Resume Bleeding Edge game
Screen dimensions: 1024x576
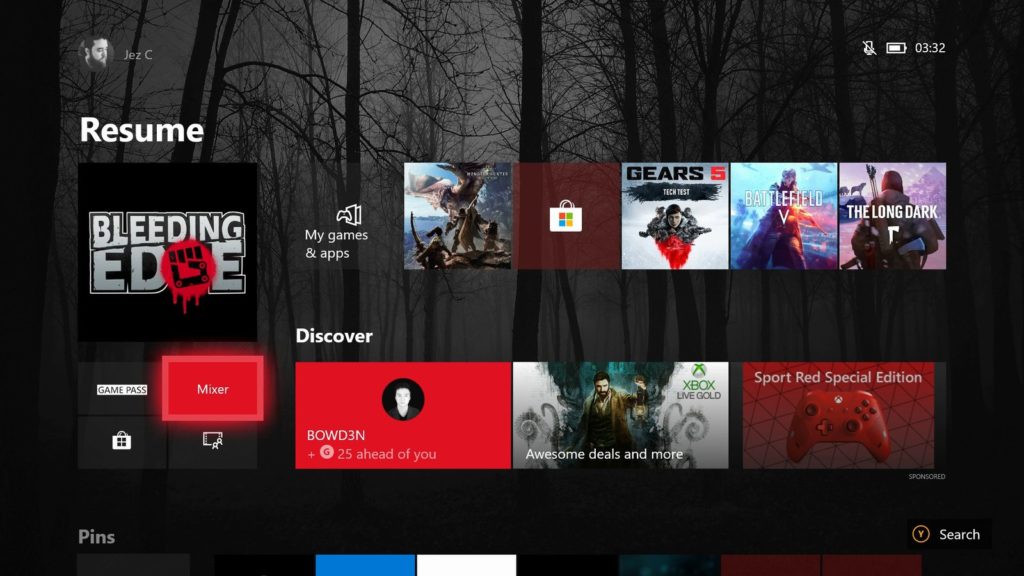tap(167, 252)
